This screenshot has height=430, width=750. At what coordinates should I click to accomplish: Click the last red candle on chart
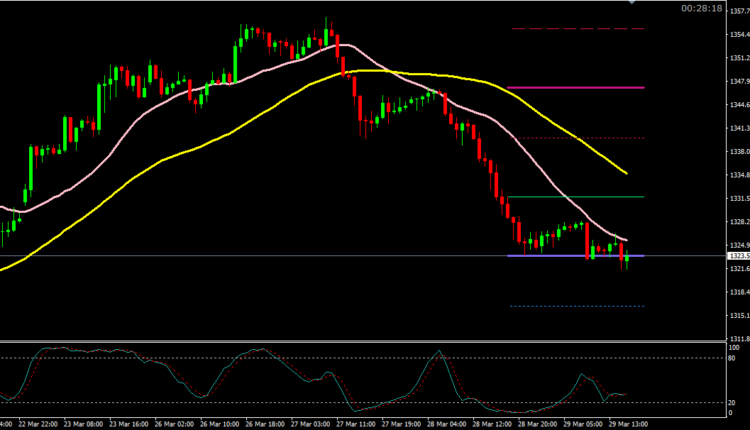(x=622, y=254)
